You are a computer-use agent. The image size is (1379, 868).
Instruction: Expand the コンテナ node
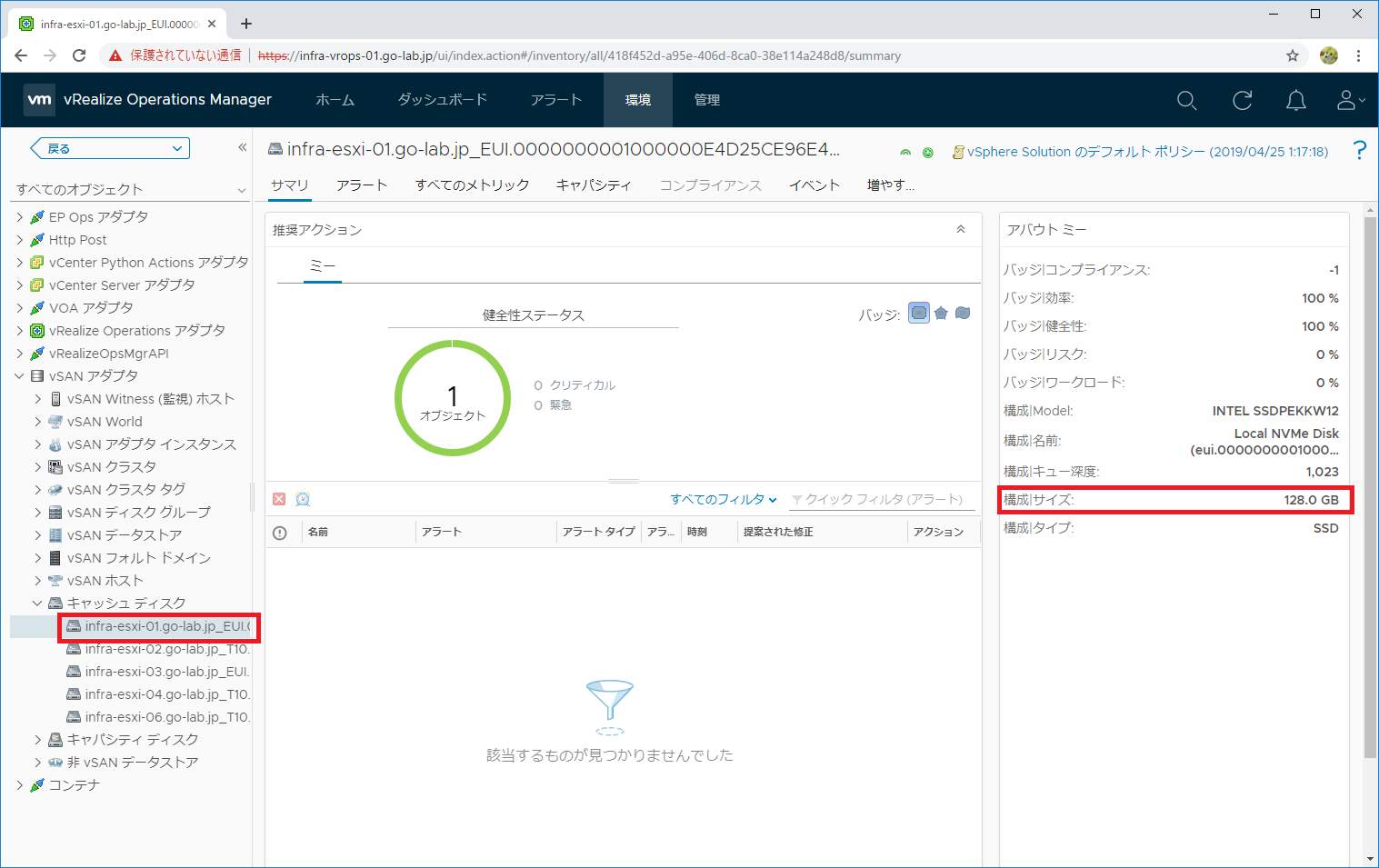19,785
